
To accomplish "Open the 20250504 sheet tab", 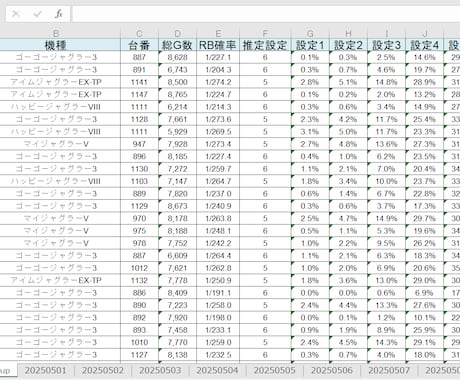I will tap(217, 370).
